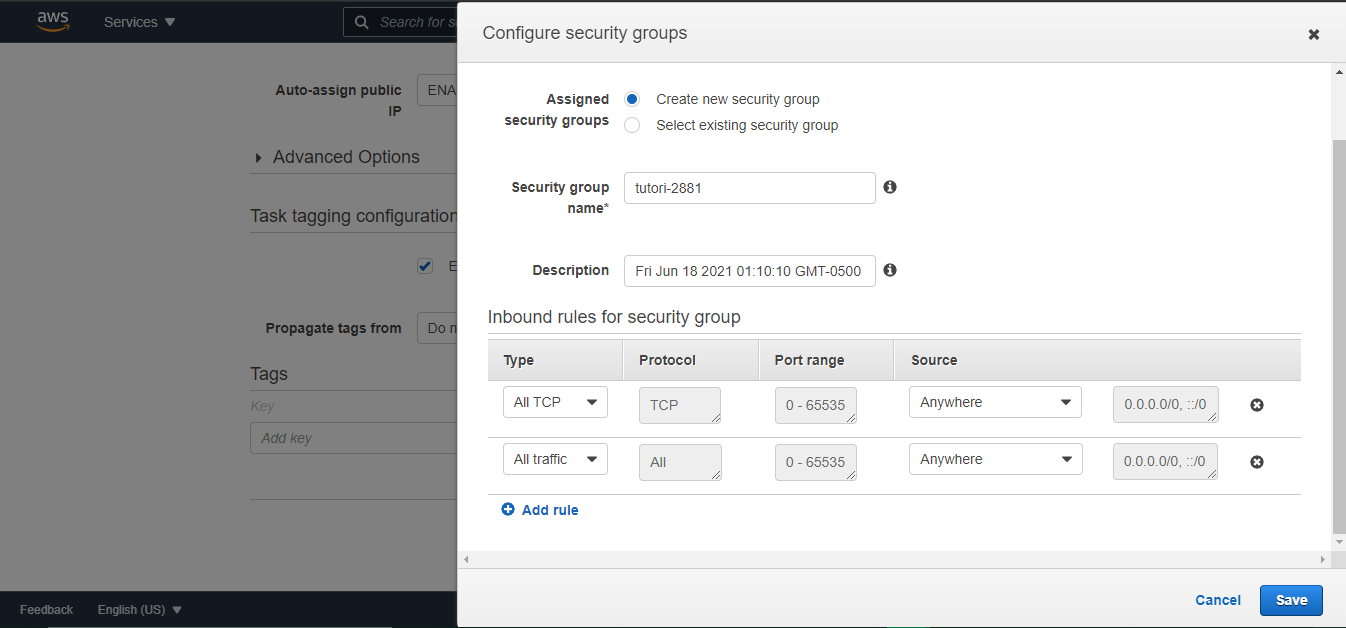Viewport: 1346px width, 628px height.
Task: Remove the All traffic inbound rule
Action: click(1257, 462)
